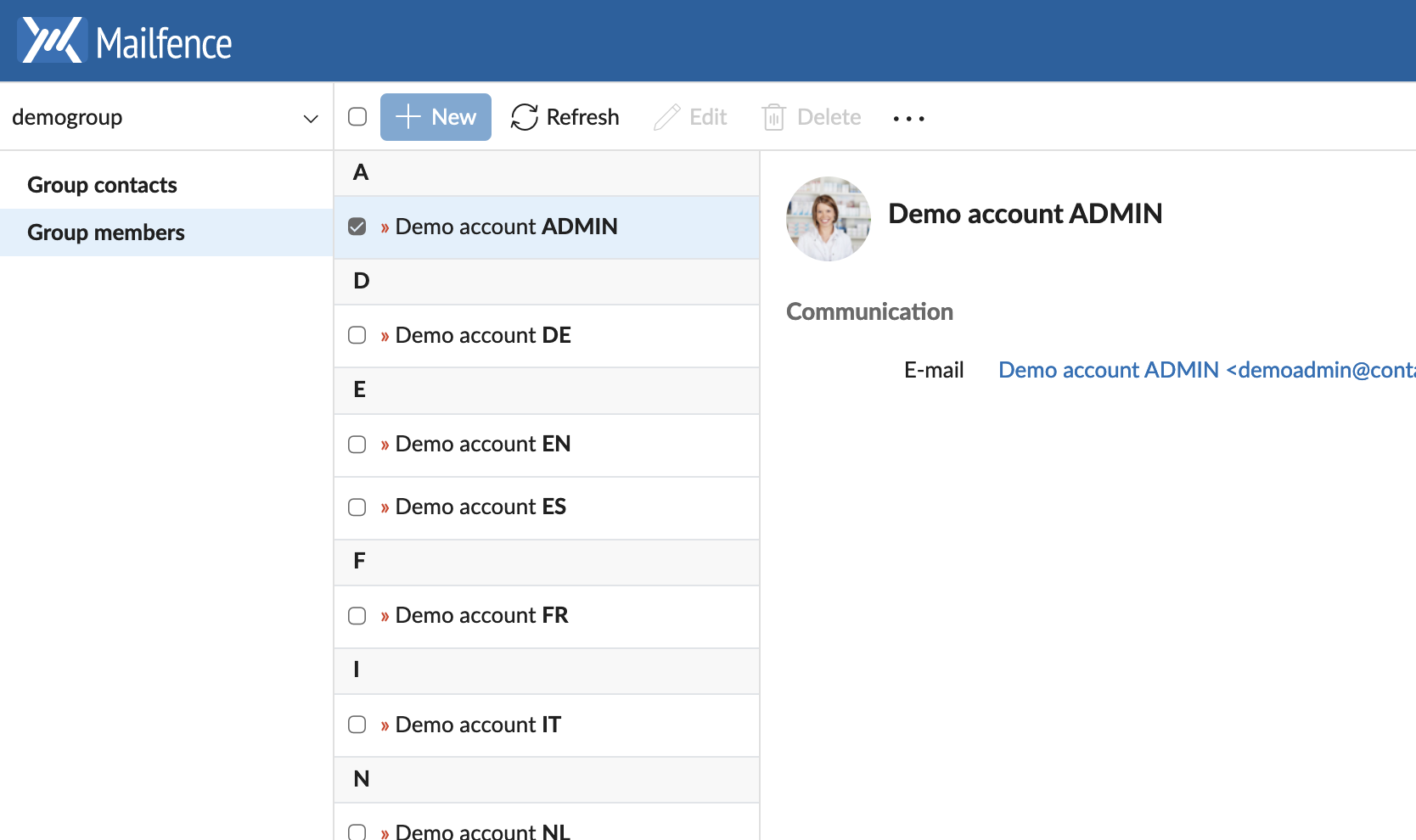The image size is (1416, 840).
Task: Switch to Group contacts
Action: pos(102,184)
